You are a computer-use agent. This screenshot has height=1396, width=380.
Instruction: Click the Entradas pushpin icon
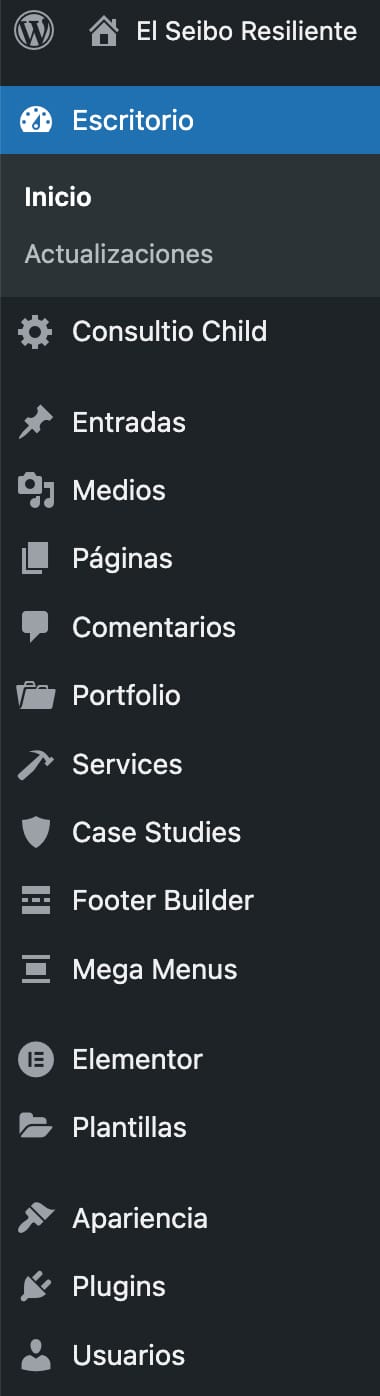click(35, 423)
